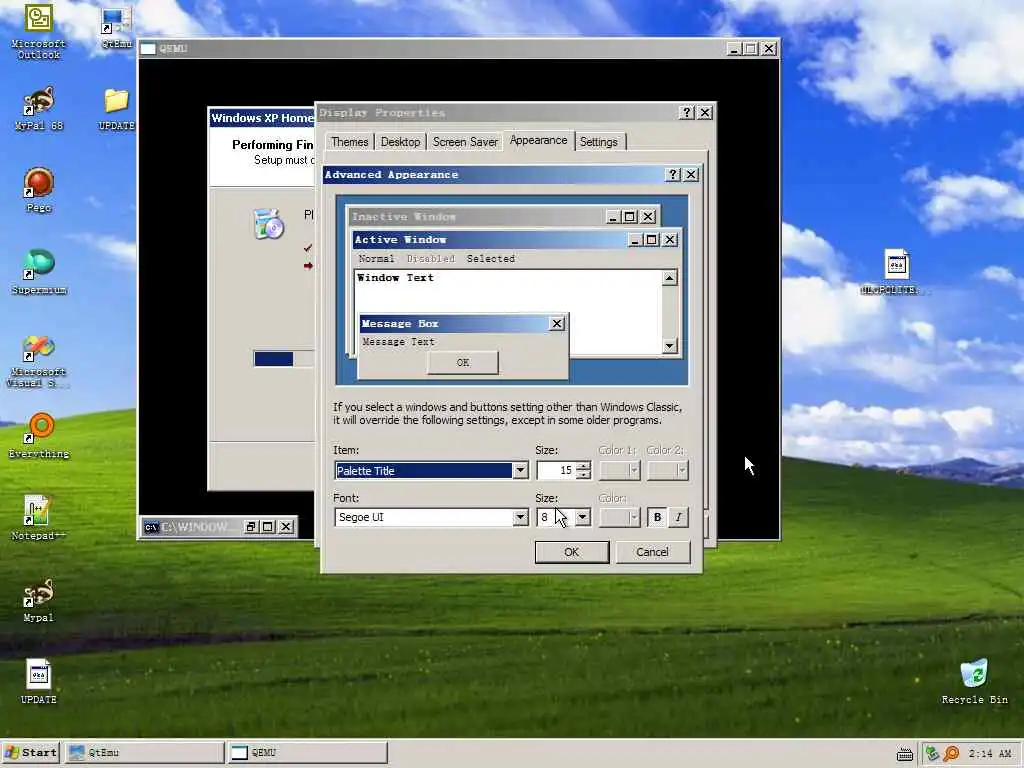Close the Advanced Appearance dialog
The width and height of the screenshot is (1024, 768).
coord(691,174)
